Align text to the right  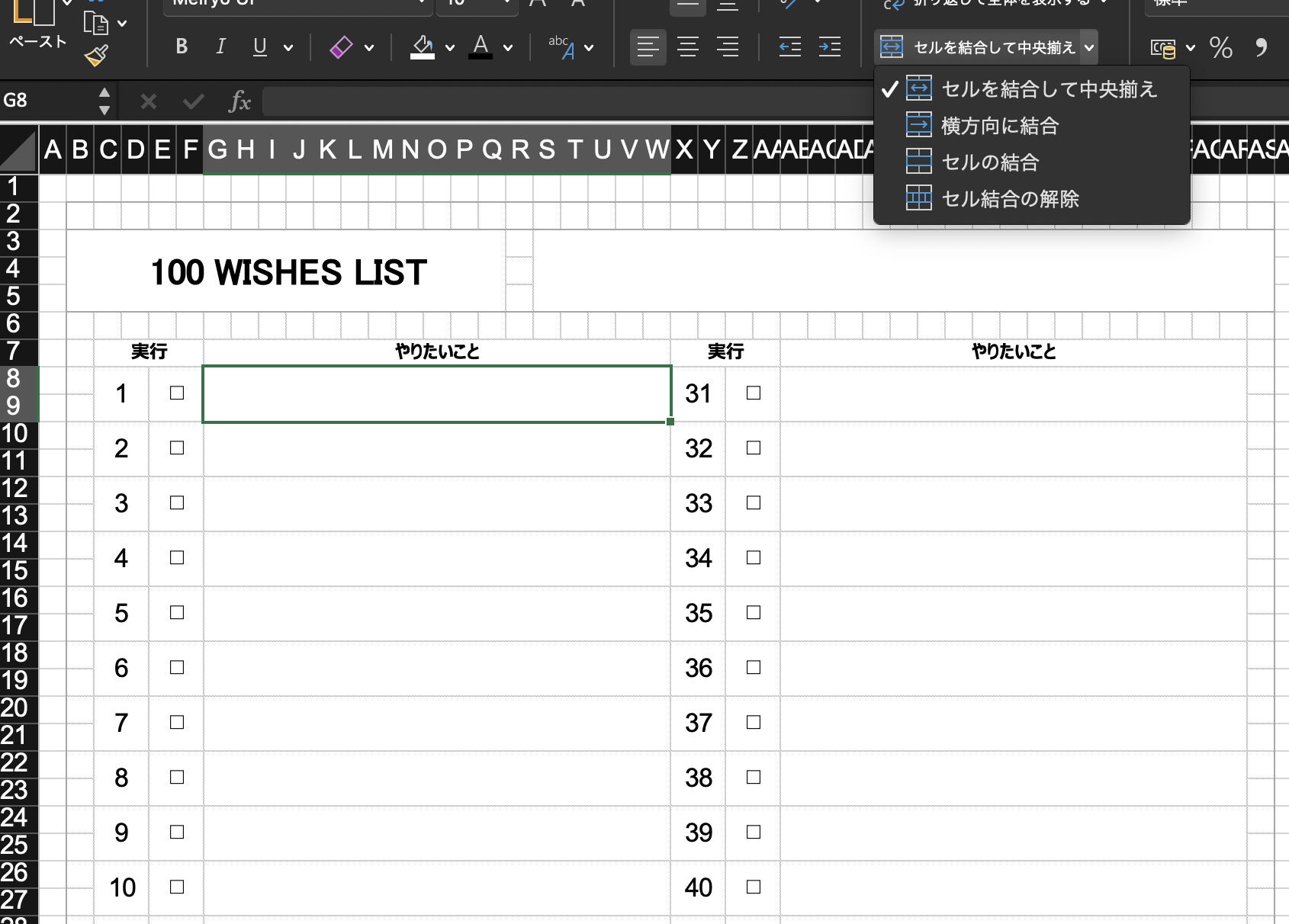(x=728, y=47)
